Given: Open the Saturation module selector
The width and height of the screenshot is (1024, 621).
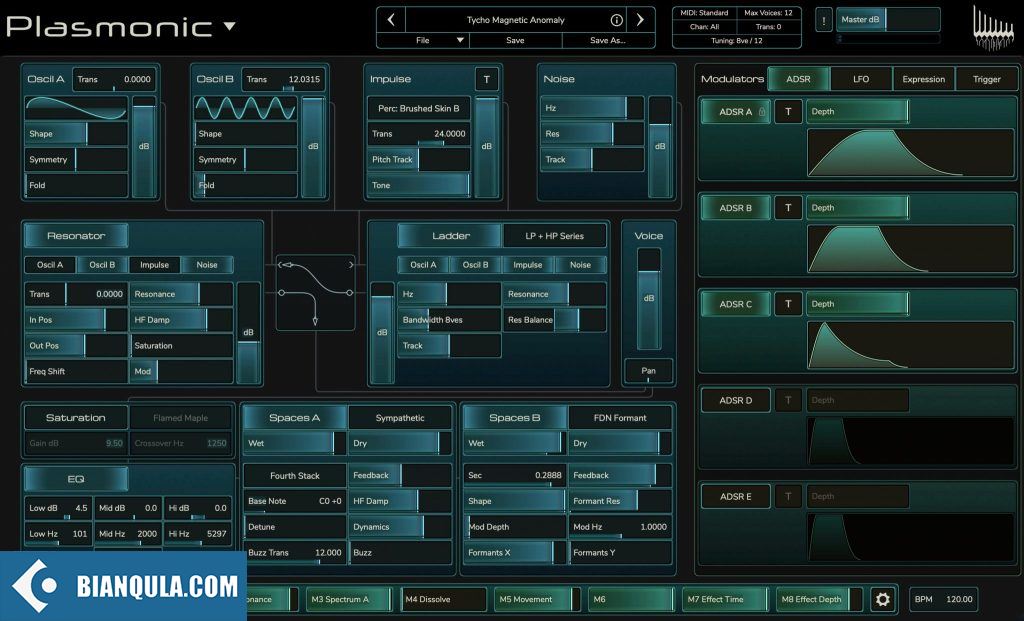Looking at the screenshot, I should tap(76, 417).
